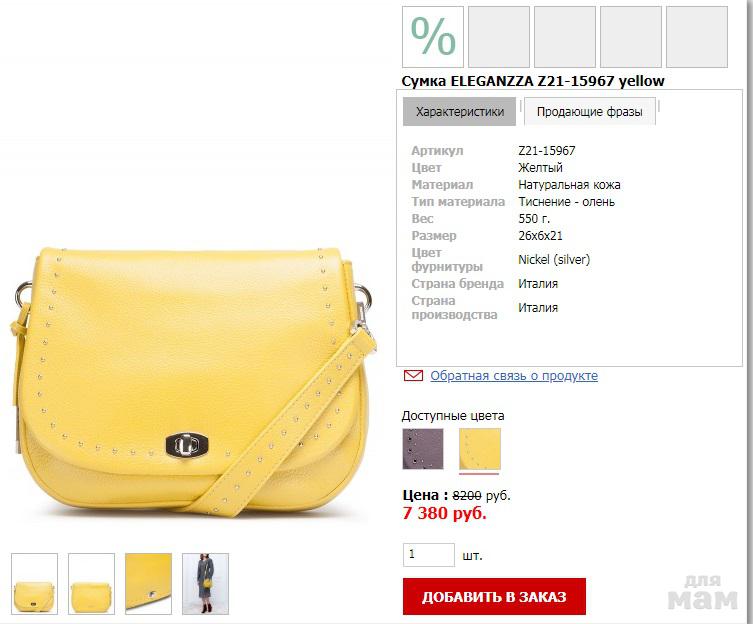Click the ДОБАВИТЬ В ЗАКАЗ button

point(494,596)
